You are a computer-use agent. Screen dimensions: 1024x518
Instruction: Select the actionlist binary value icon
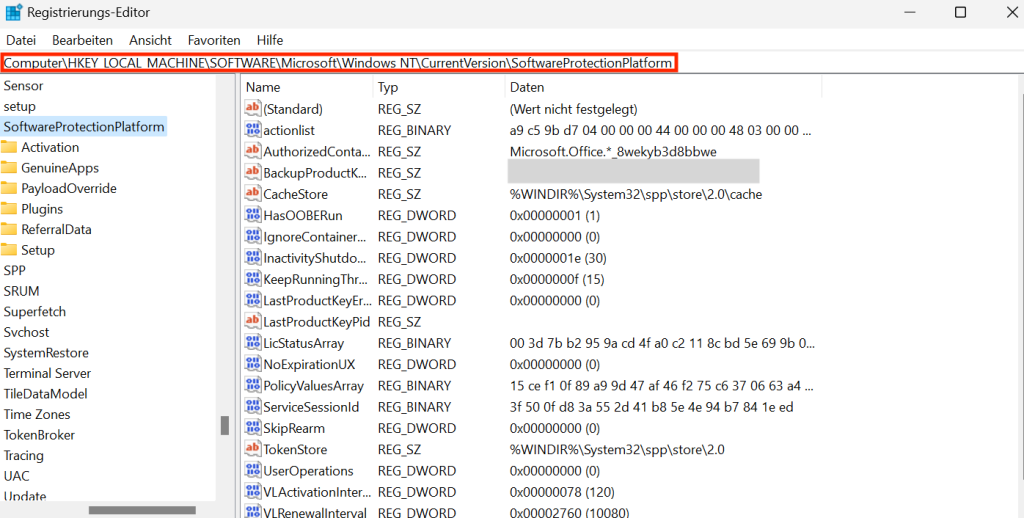(x=252, y=130)
